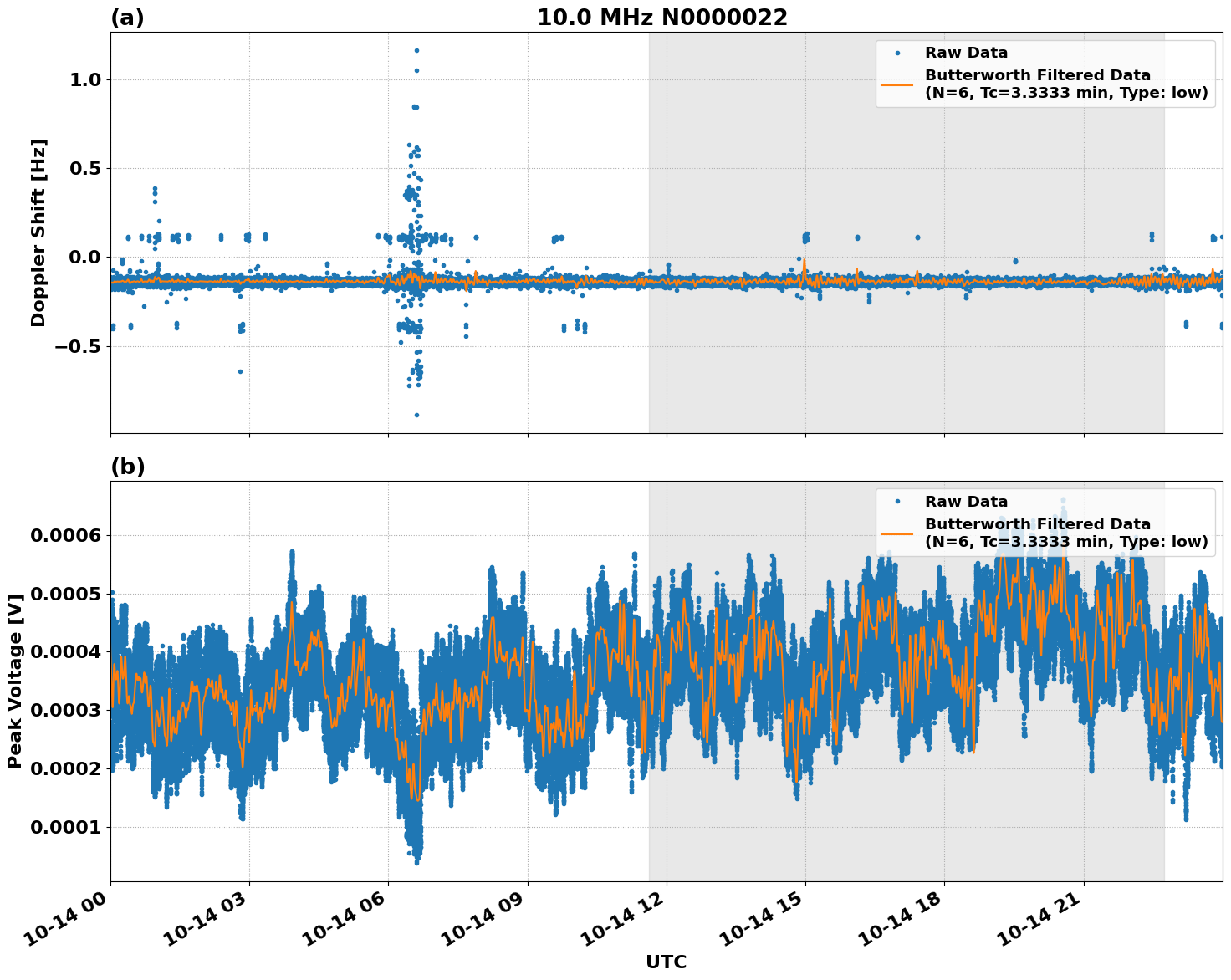Click the orange Butterworth line in Peak Voltage legend

click(x=897, y=533)
